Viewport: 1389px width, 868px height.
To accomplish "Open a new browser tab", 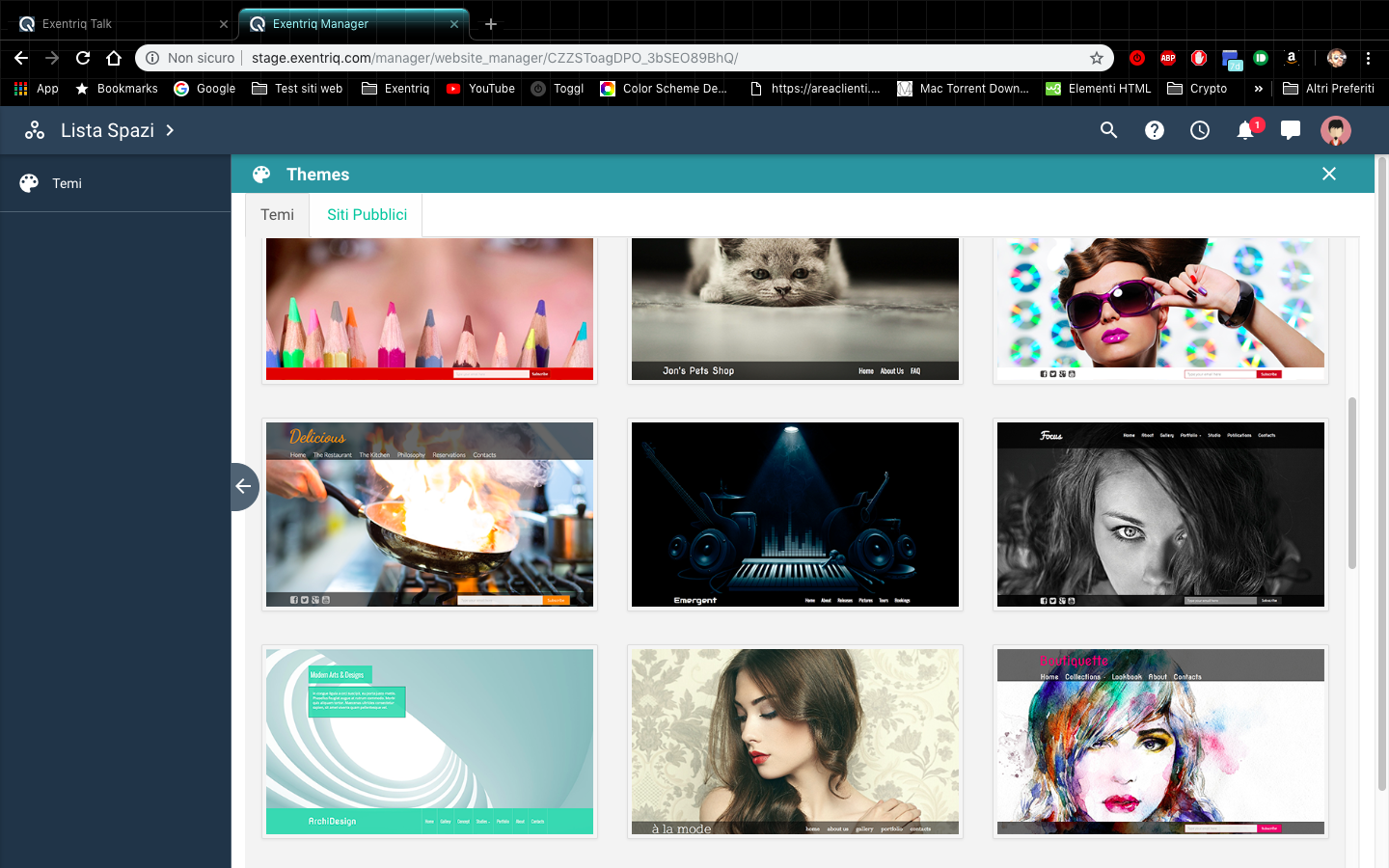I will pos(491,24).
